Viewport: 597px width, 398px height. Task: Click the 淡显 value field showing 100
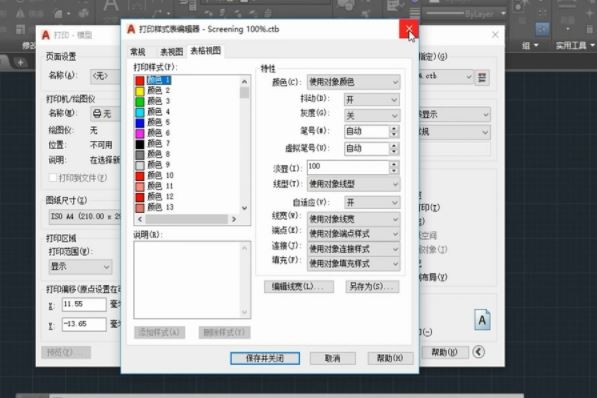coord(348,167)
